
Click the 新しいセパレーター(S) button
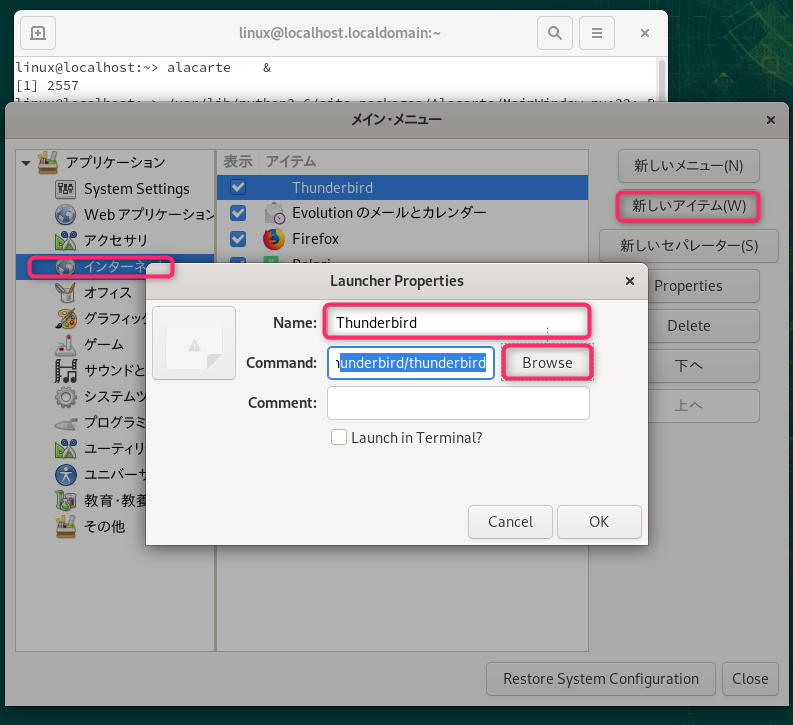pyautogui.click(x=689, y=246)
